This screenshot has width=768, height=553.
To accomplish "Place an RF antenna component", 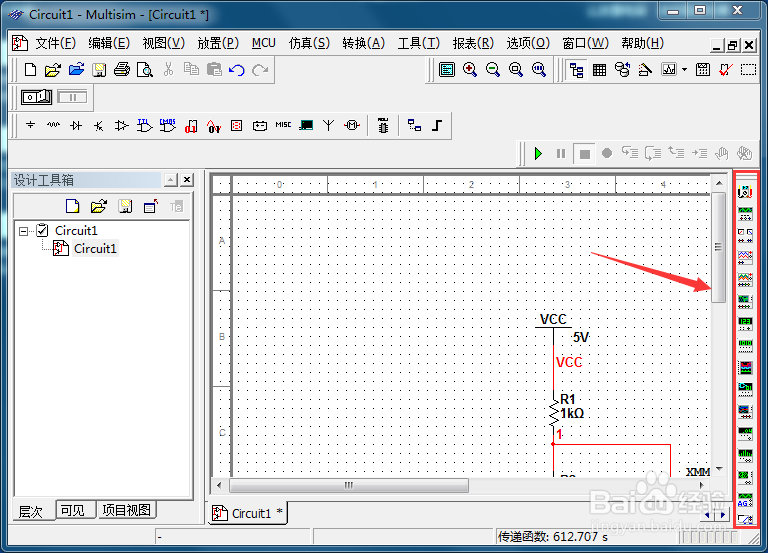I will [329, 125].
